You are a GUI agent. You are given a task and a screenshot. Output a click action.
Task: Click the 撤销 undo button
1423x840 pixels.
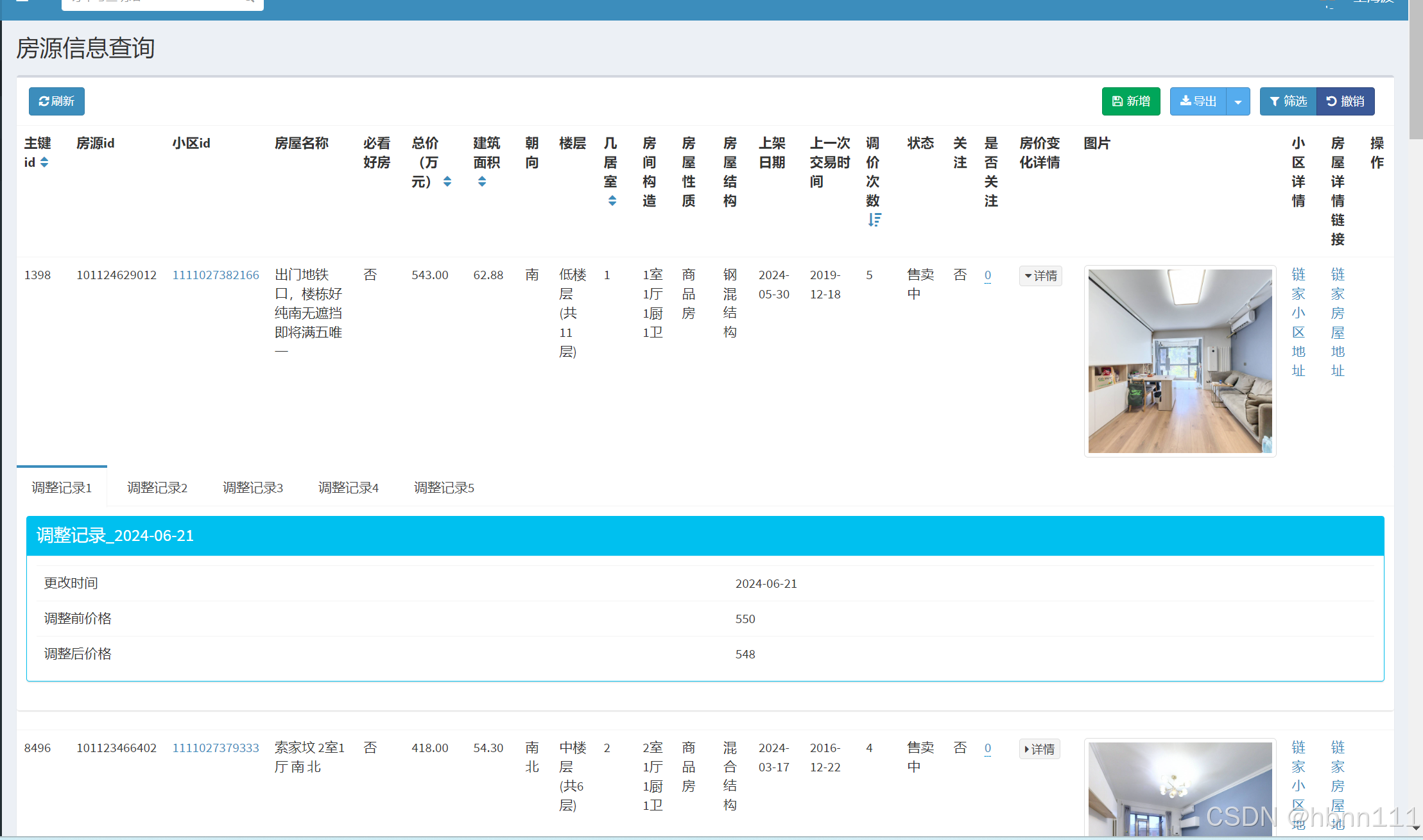[x=1345, y=101]
